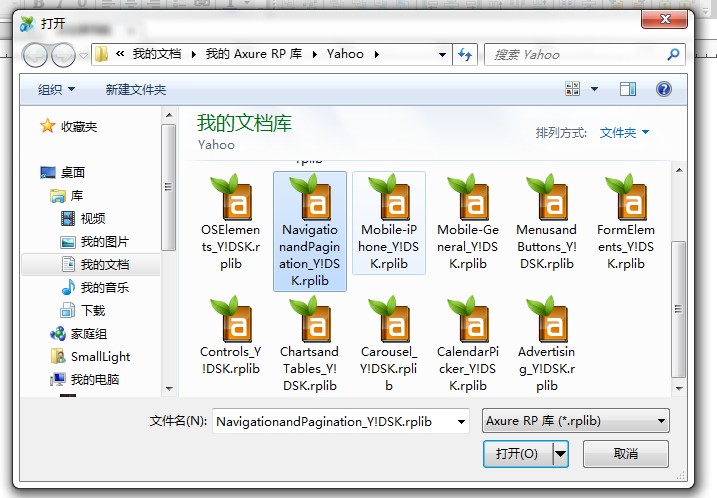Click the file list scrollbar thumb
The image size is (717, 498).
[679, 309]
